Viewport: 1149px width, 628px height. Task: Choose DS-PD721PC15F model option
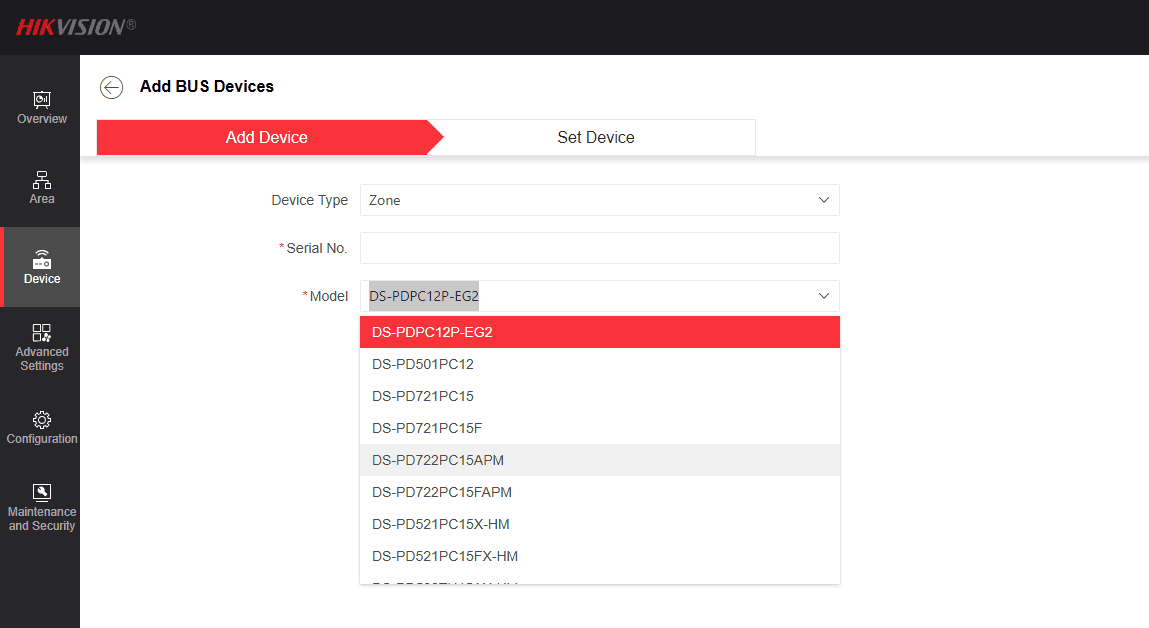click(599, 428)
